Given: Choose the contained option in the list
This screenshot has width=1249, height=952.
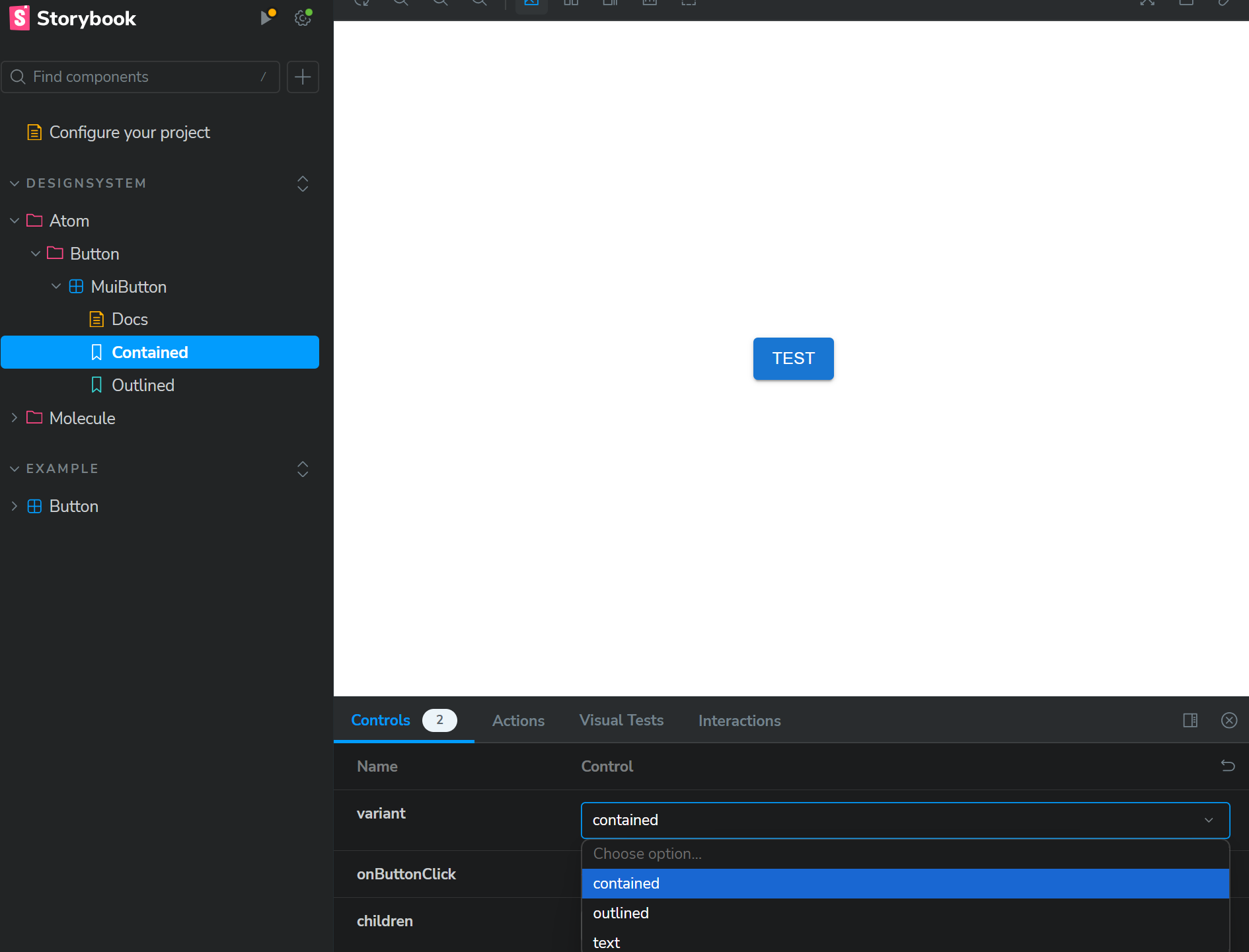Looking at the screenshot, I should pos(905,883).
